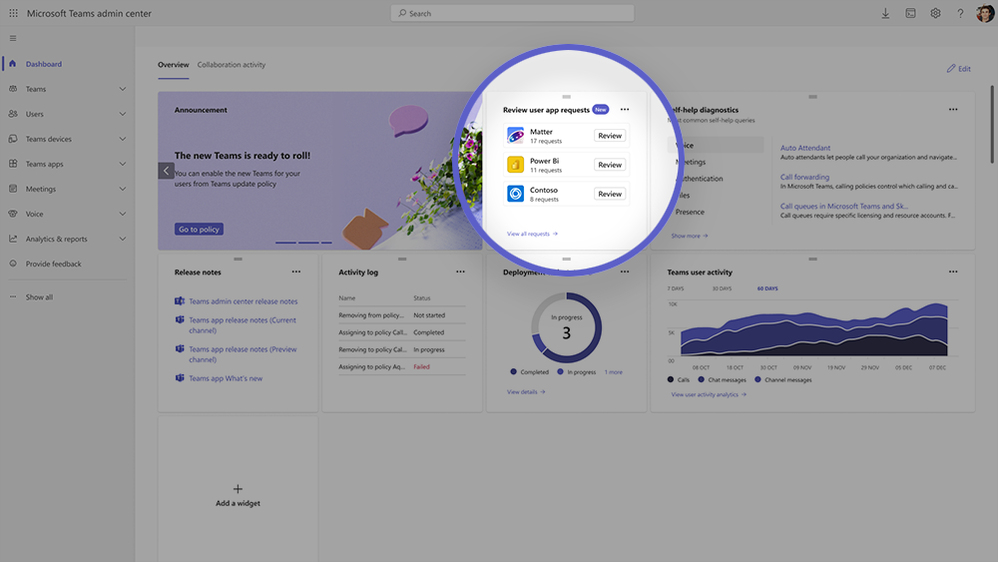Click the Analytics & reports sidebar icon
The image size is (998, 562).
coord(13,239)
